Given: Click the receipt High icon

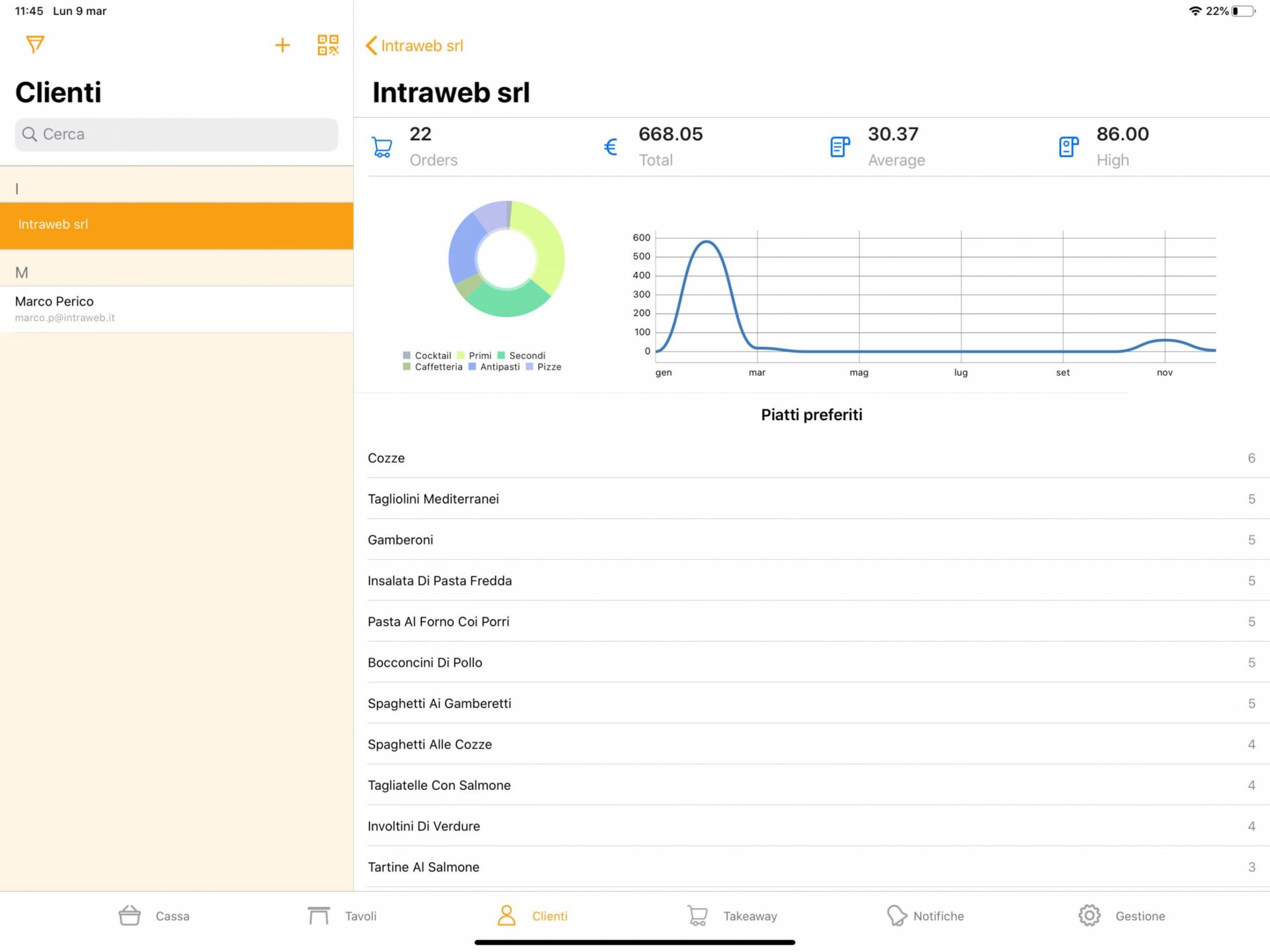Looking at the screenshot, I should tap(1068, 147).
